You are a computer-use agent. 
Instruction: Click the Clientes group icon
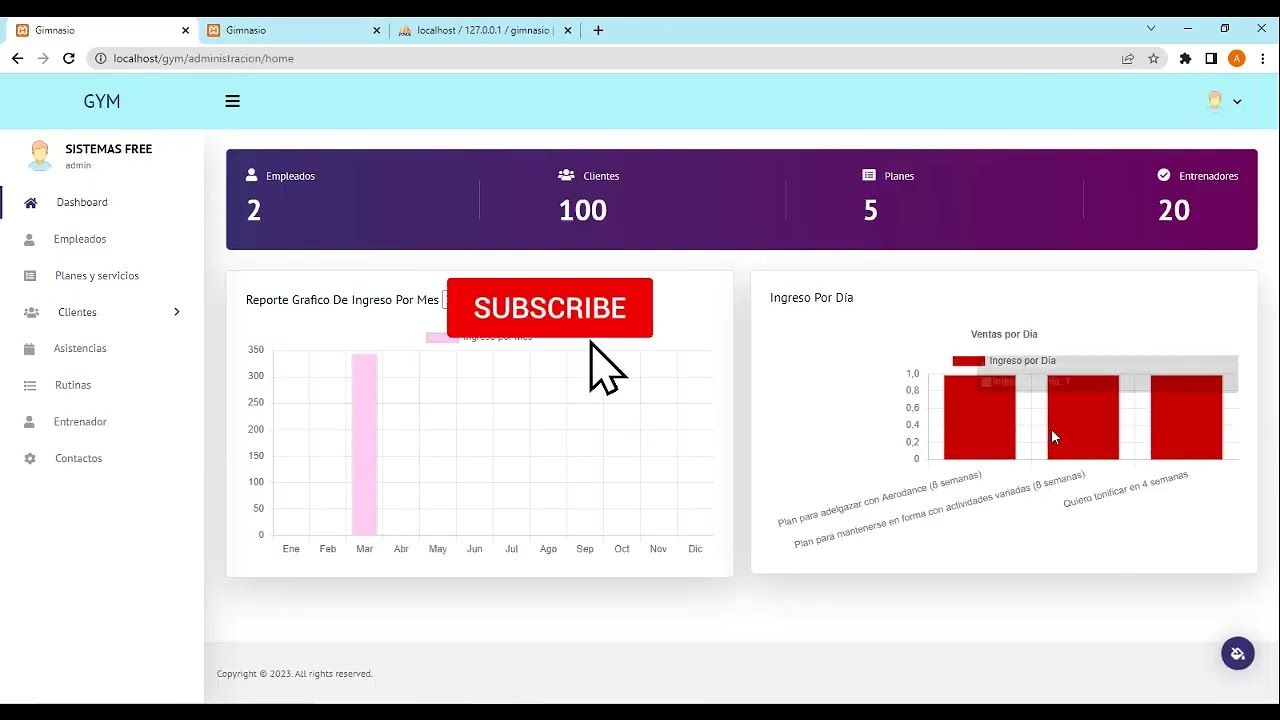tap(32, 313)
